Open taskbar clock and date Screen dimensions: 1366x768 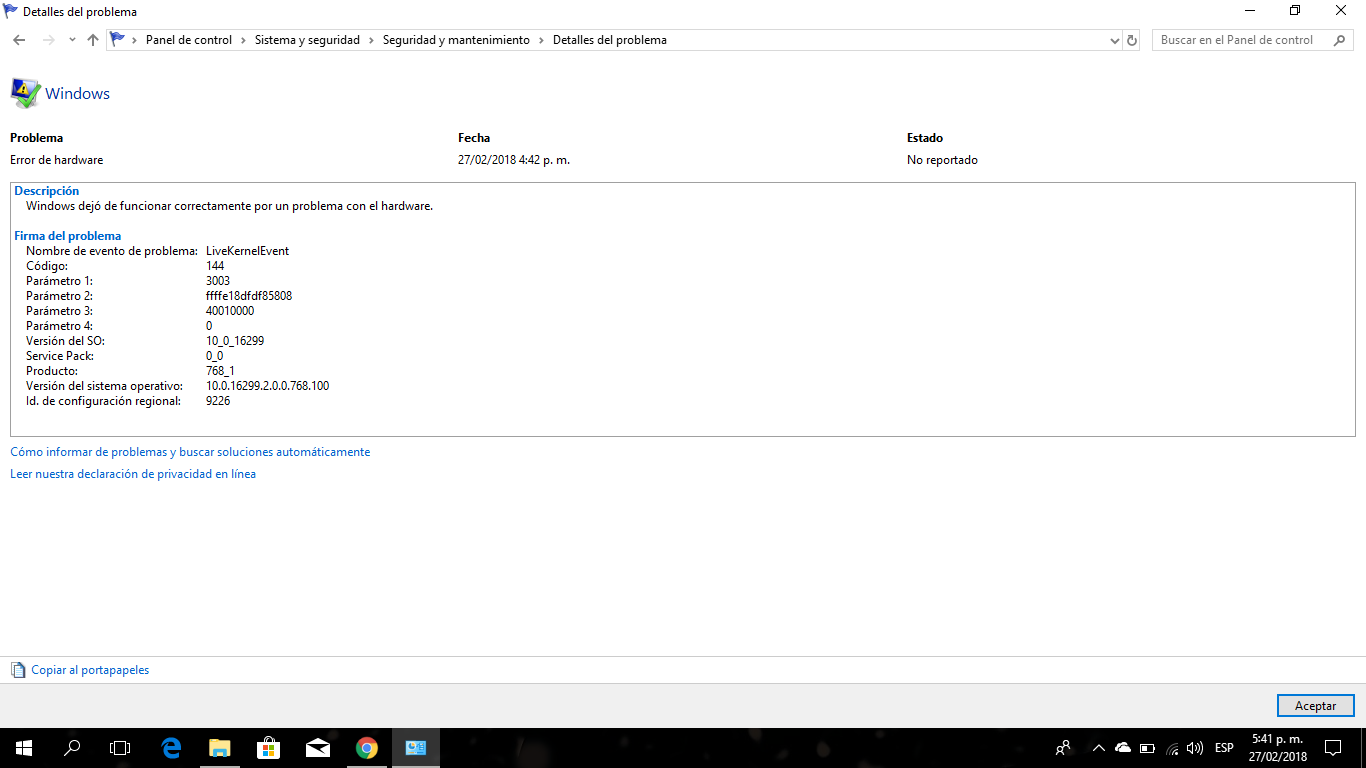[x=1277, y=748]
